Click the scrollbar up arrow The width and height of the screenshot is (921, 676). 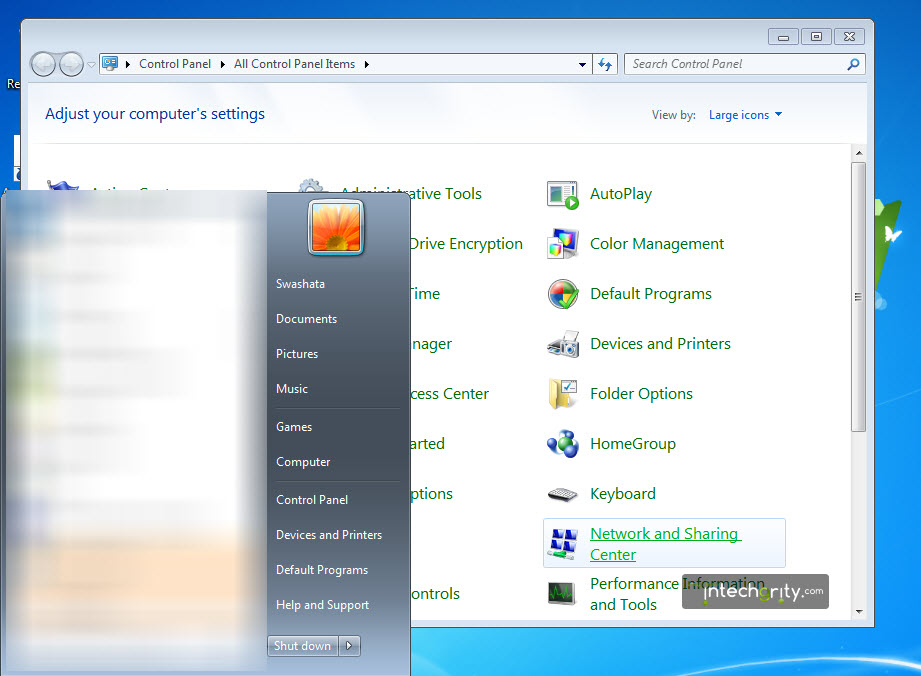pos(859,153)
